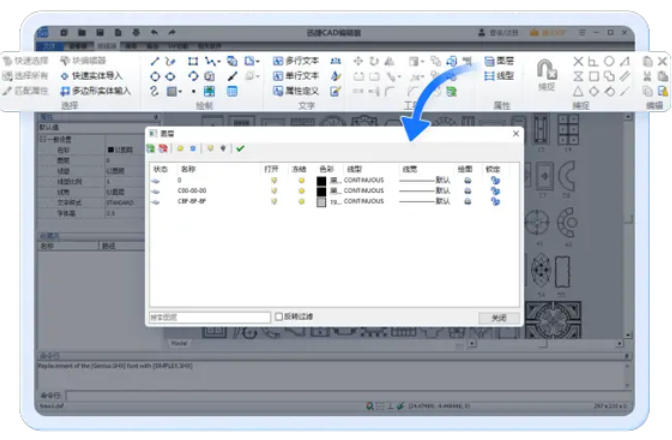The image size is (672, 440).
Task: Click the 图层 (Layers) button in ribbon
Action: point(499,61)
